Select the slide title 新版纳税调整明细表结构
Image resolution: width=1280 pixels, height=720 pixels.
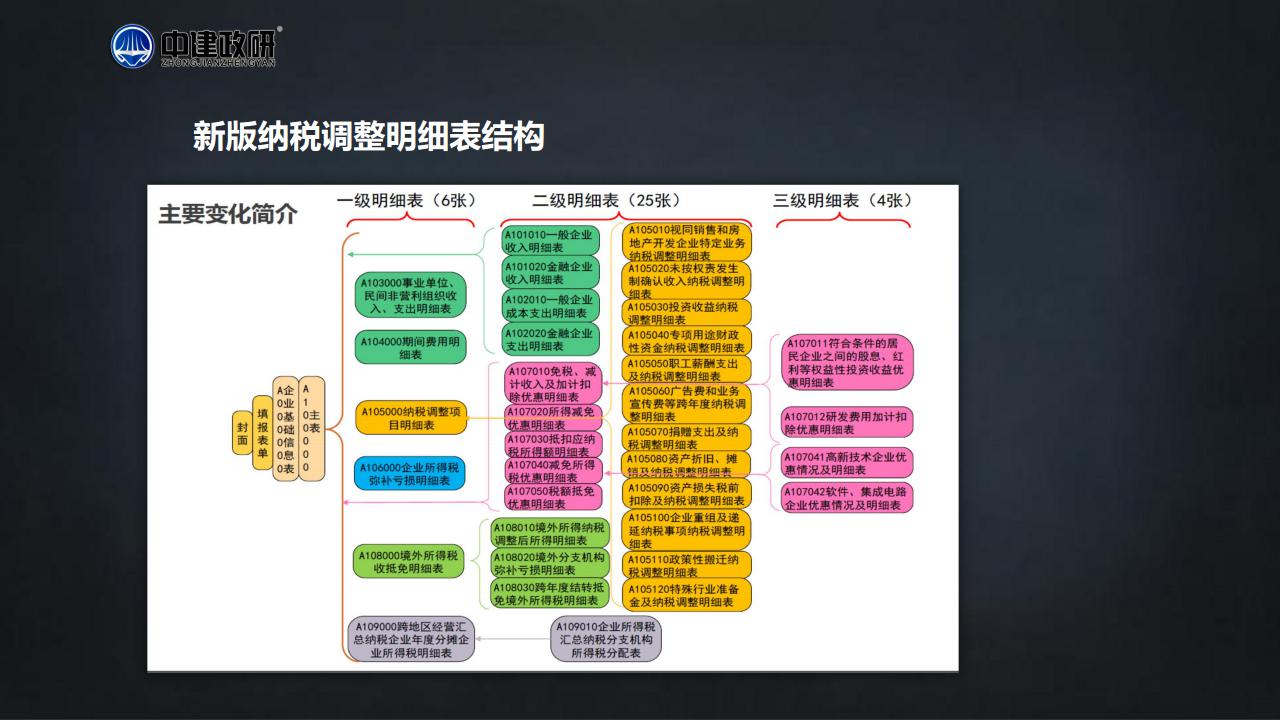368,137
